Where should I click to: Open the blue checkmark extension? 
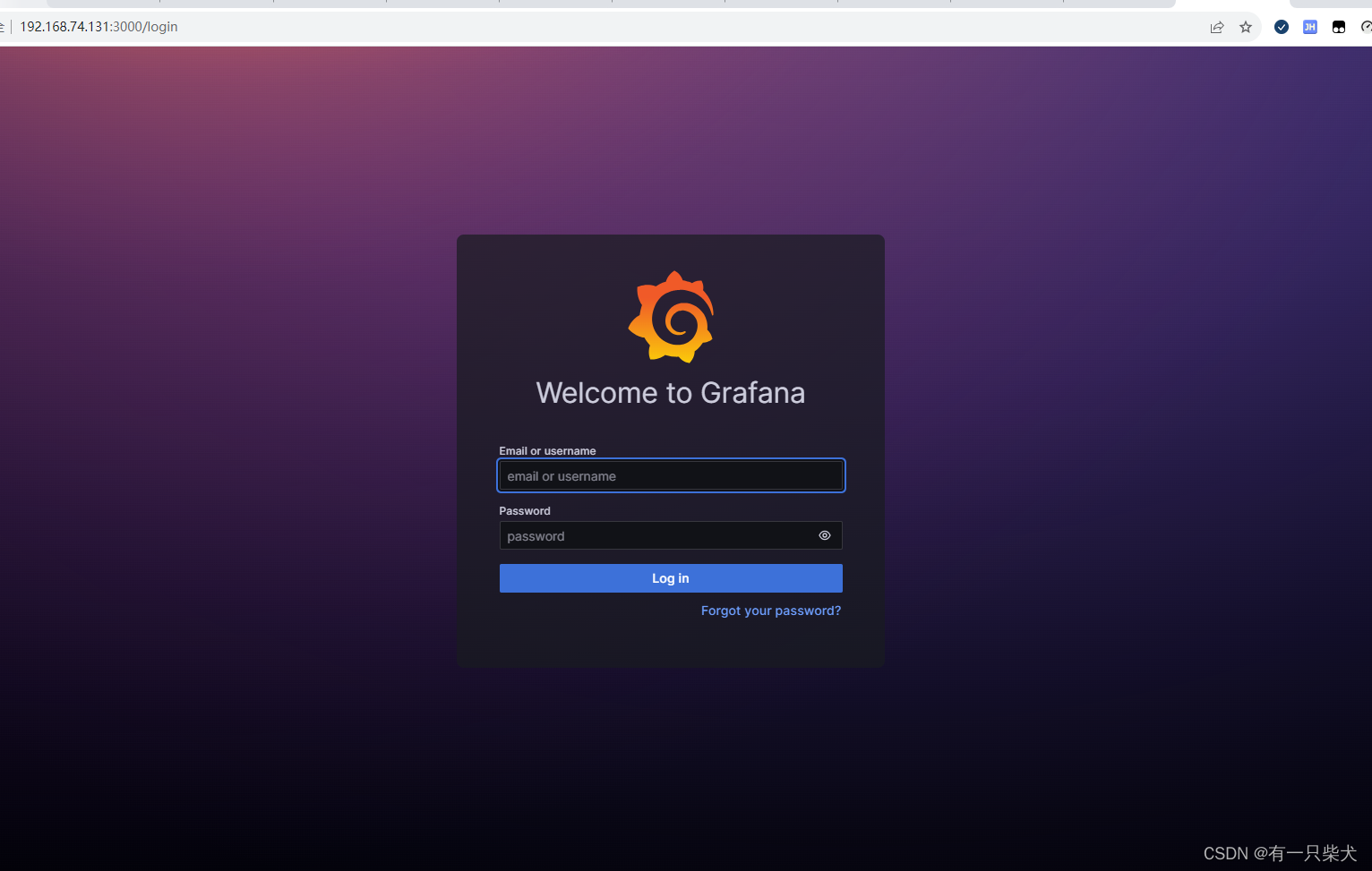pos(1281,27)
